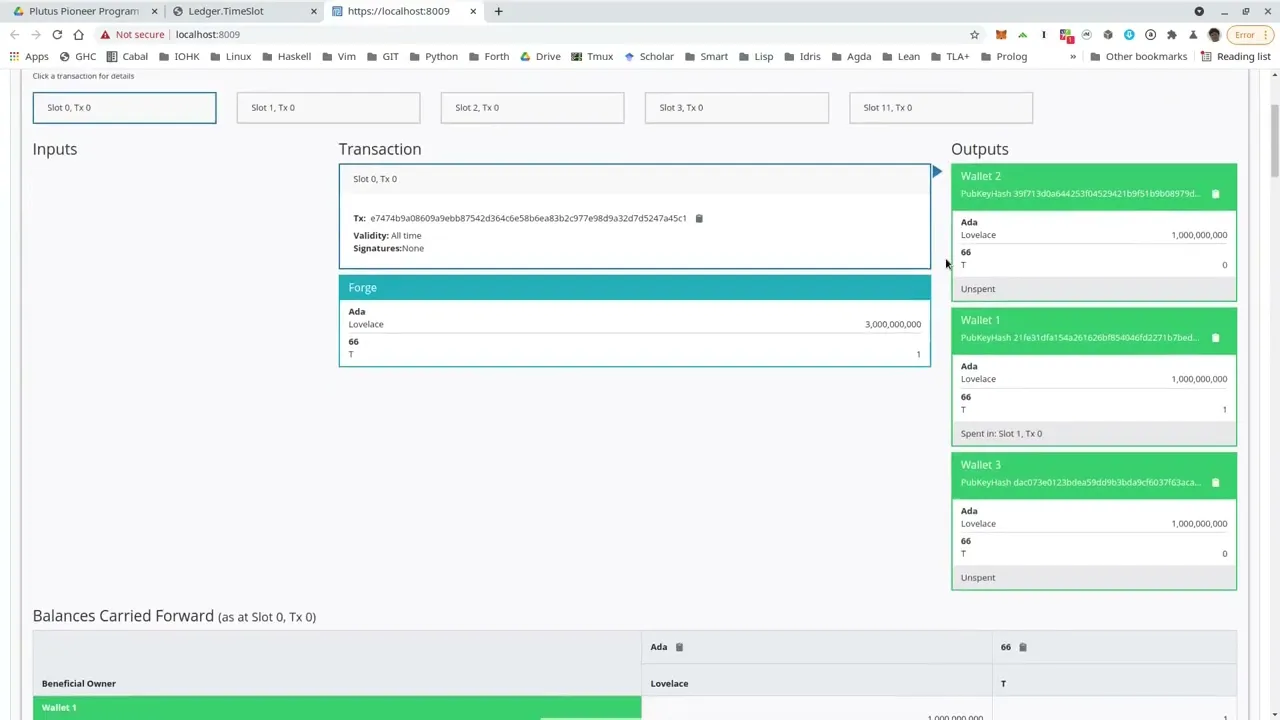Copy the 66 token in balances header
The image size is (1280, 720).
click(1022, 647)
